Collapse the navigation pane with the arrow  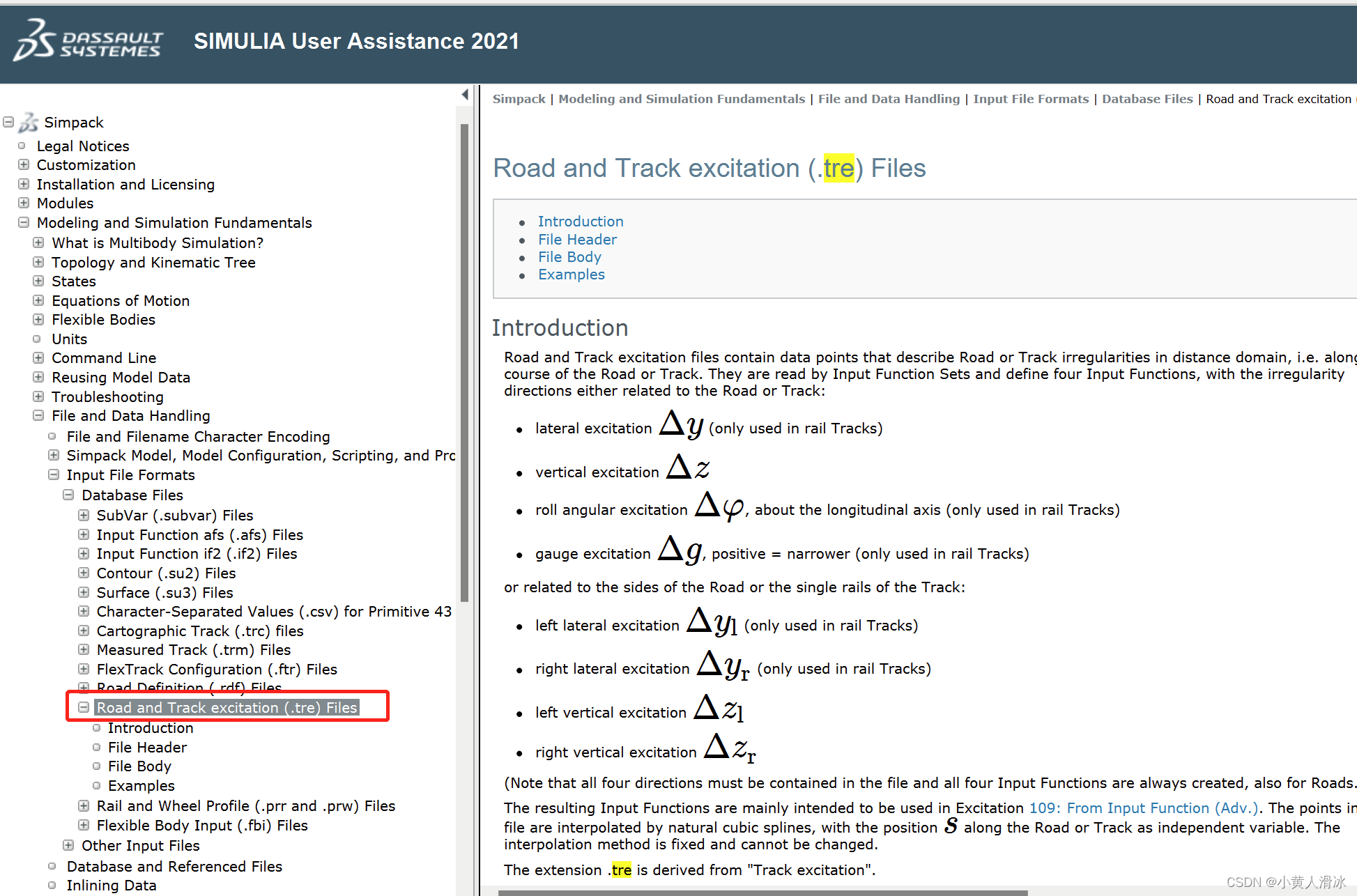tap(465, 94)
